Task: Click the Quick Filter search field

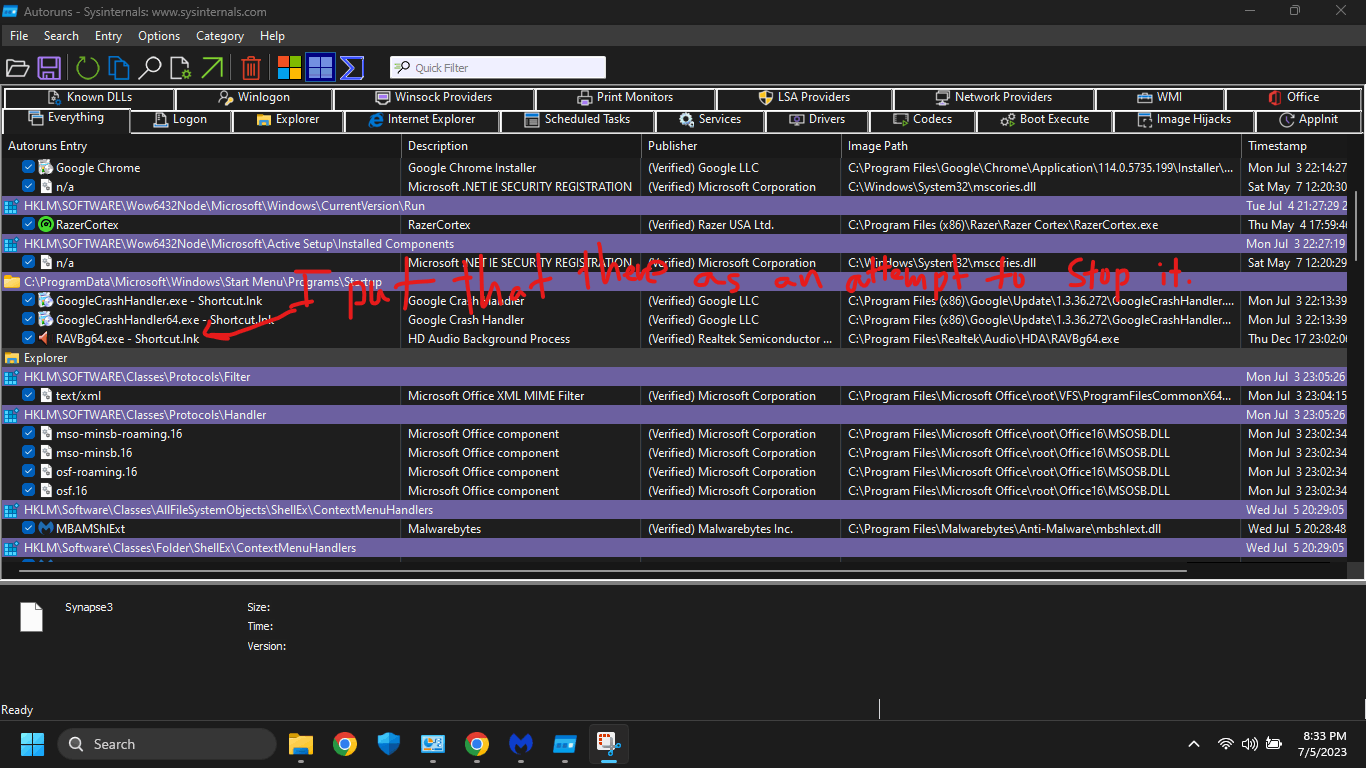Action: click(498, 68)
